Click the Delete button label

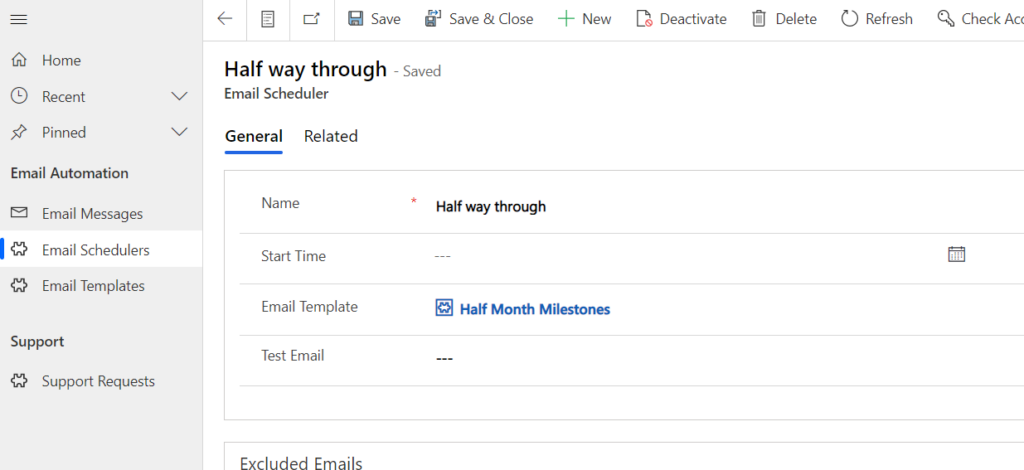[x=796, y=20]
